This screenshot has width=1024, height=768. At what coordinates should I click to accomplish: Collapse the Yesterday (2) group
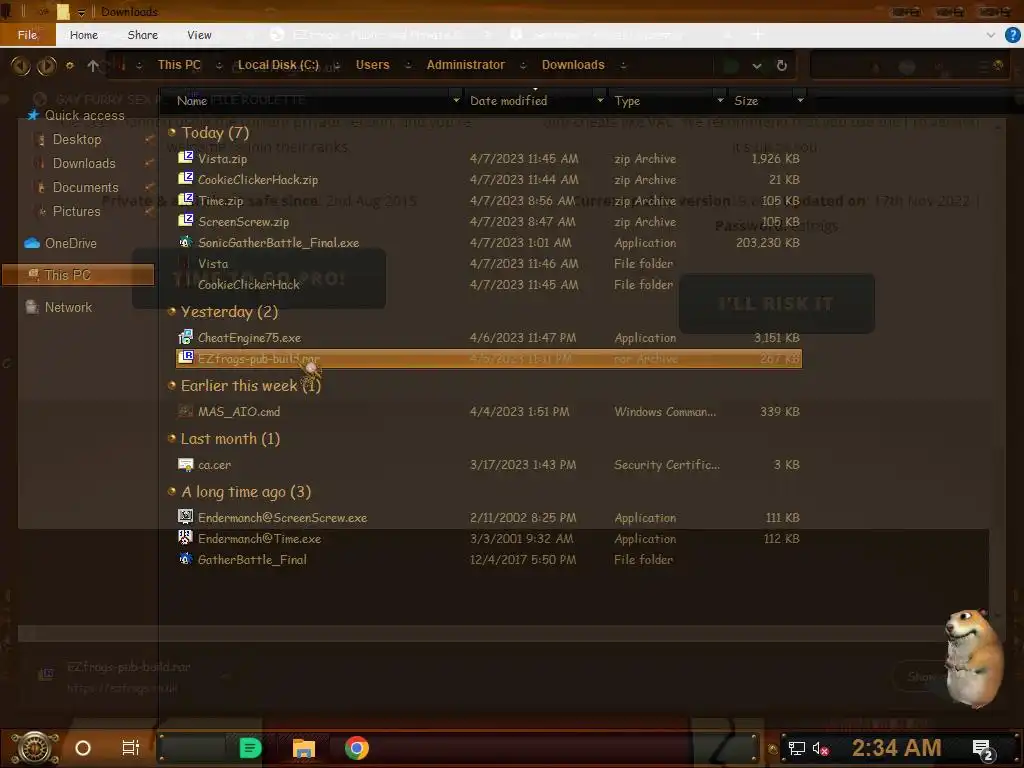[172, 312]
